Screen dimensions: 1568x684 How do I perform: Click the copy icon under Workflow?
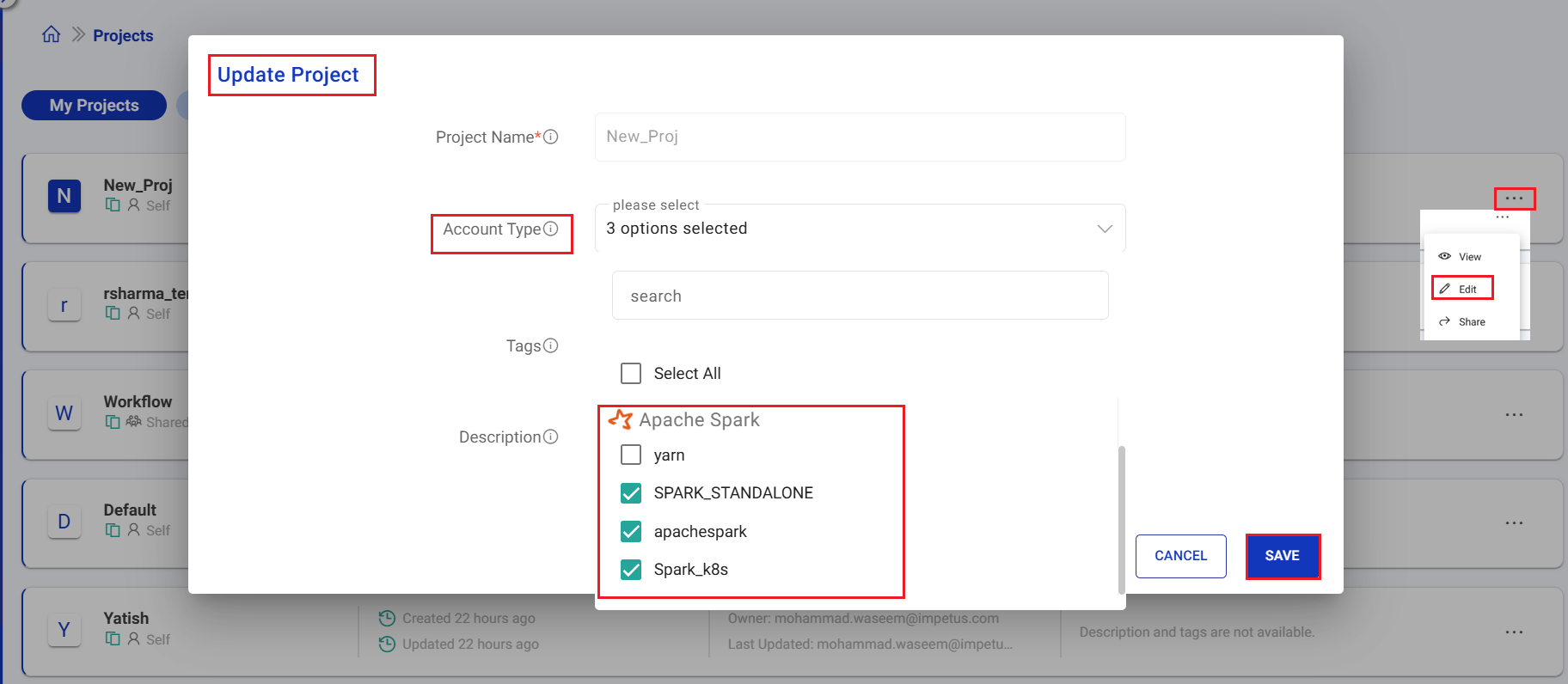pyautogui.click(x=113, y=422)
